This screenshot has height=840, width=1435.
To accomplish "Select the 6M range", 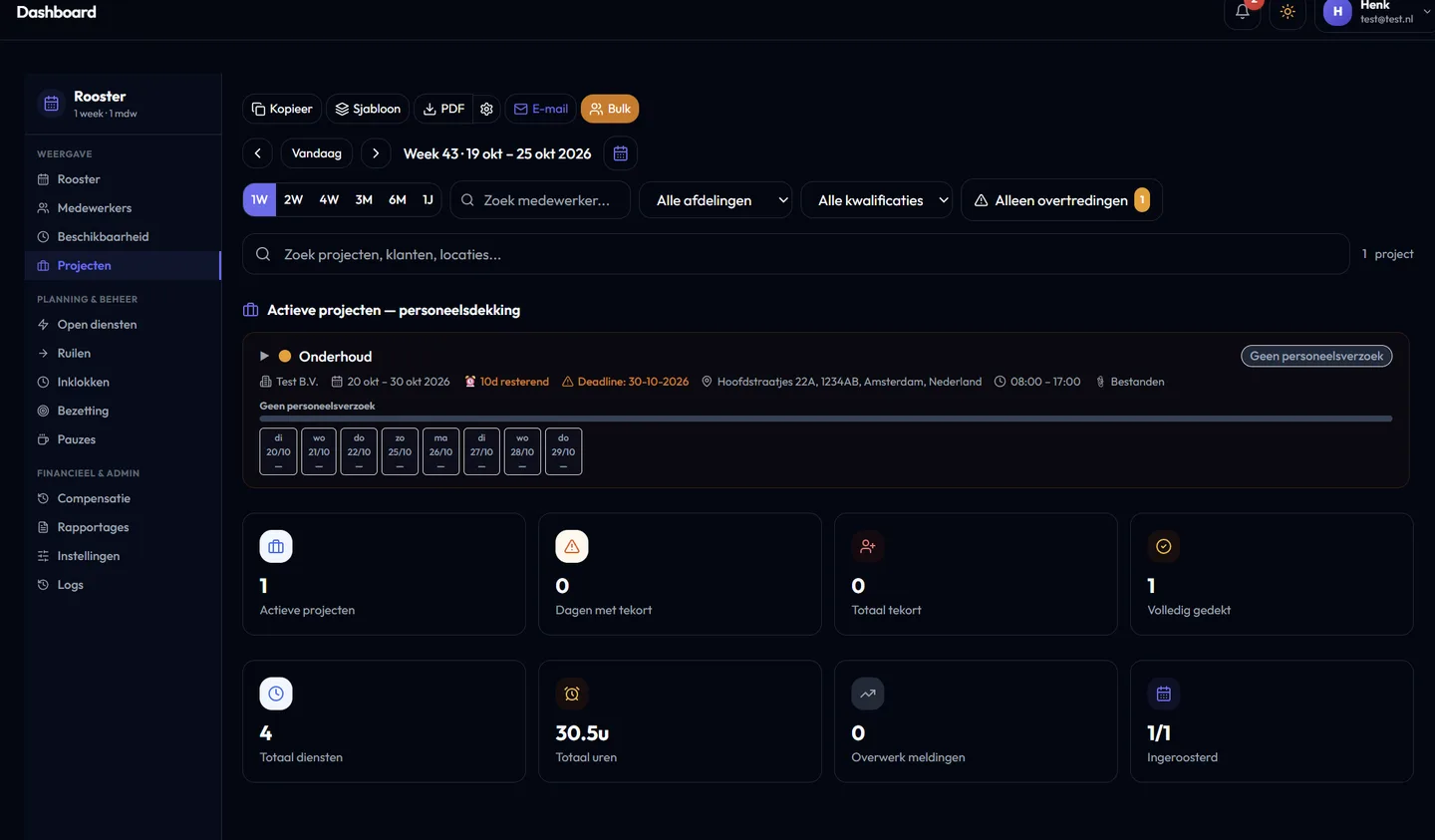I will pos(398,200).
